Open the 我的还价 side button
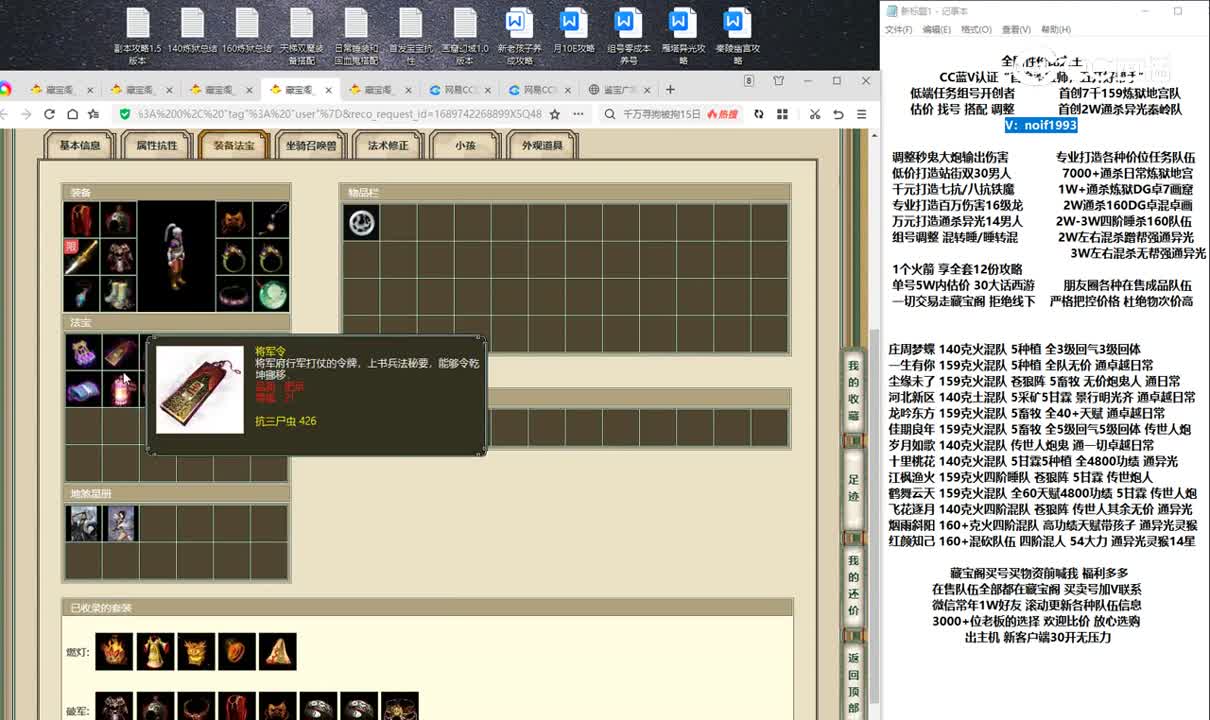 (x=853, y=585)
